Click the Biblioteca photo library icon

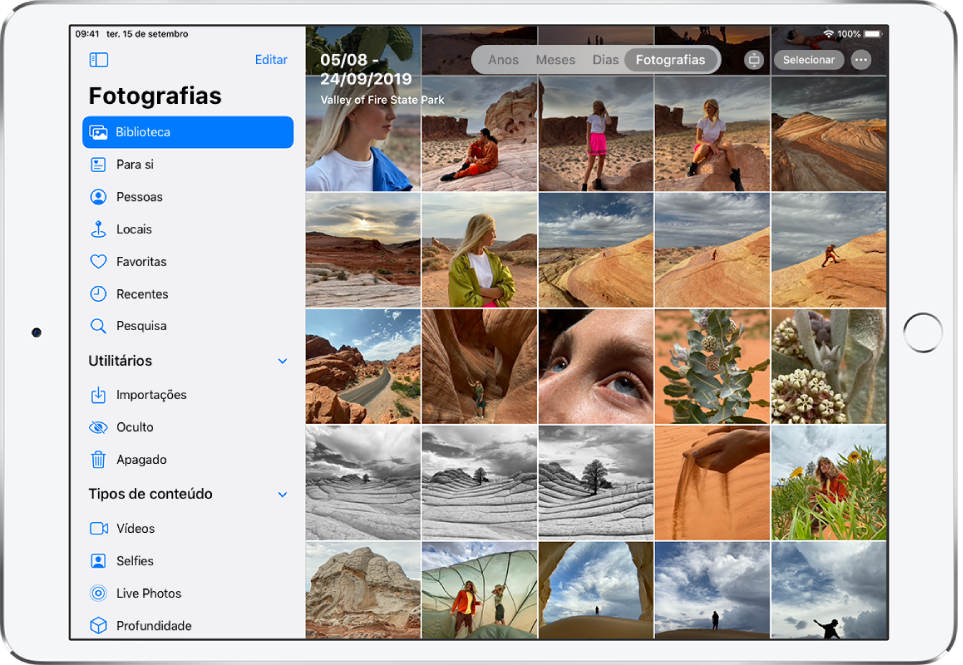click(98, 132)
